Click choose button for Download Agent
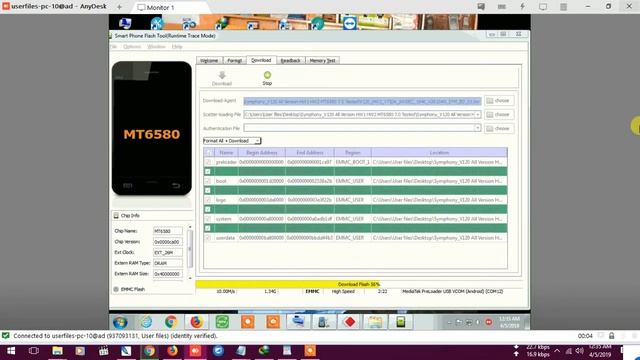 coord(499,101)
